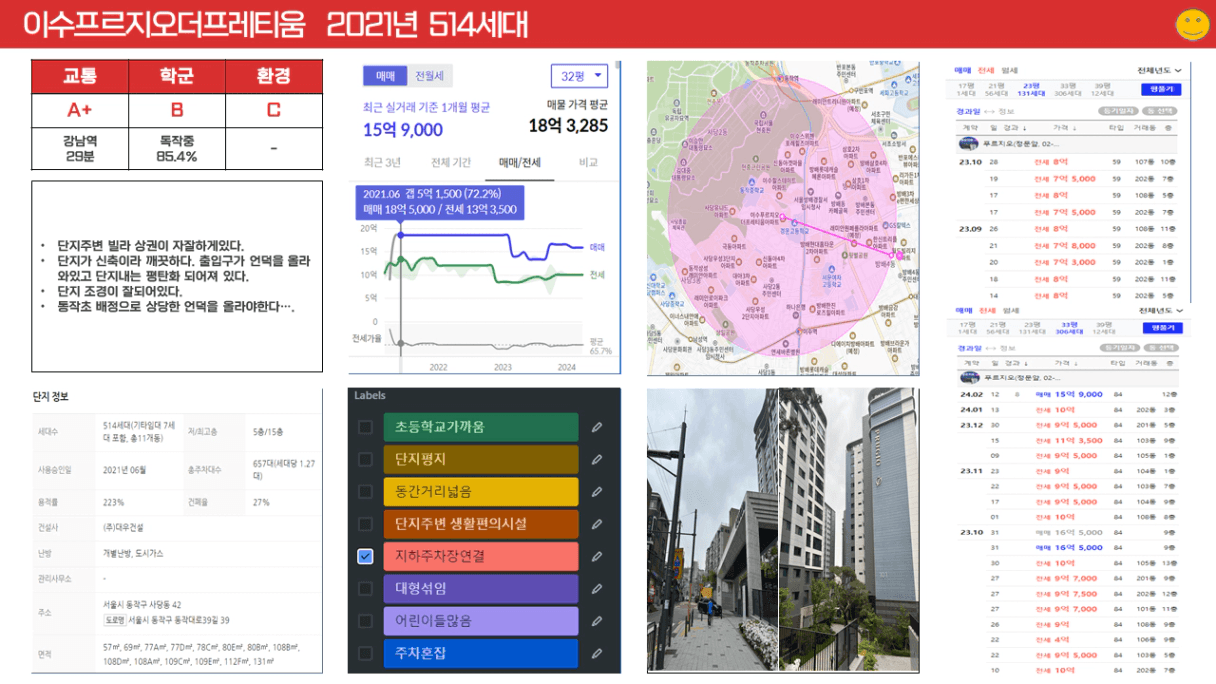Open the complex entrance street photo
Viewport: 1216px width, 684px height.
(x=712, y=528)
